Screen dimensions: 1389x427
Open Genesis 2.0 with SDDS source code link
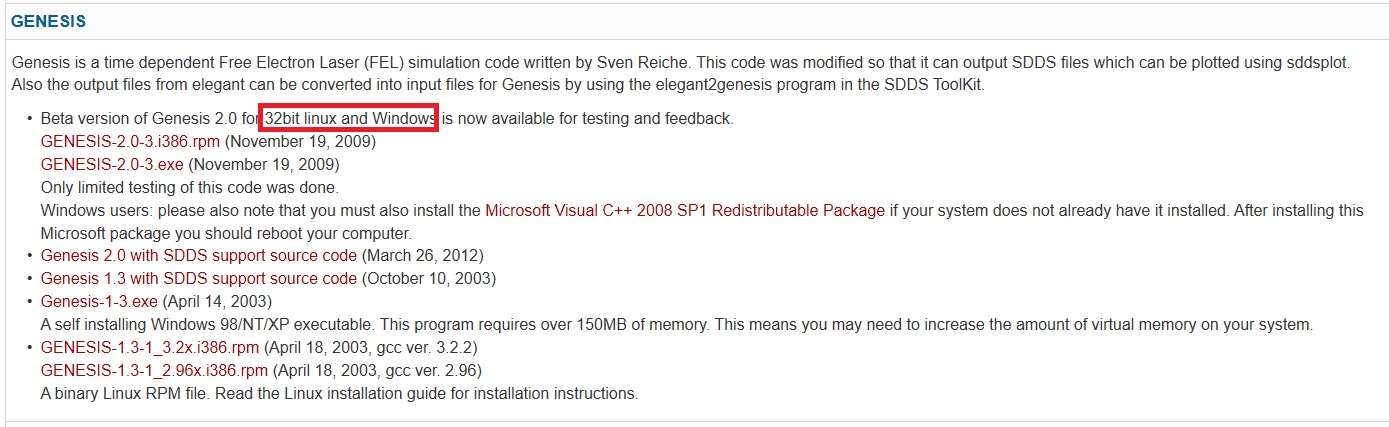[x=198, y=256]
